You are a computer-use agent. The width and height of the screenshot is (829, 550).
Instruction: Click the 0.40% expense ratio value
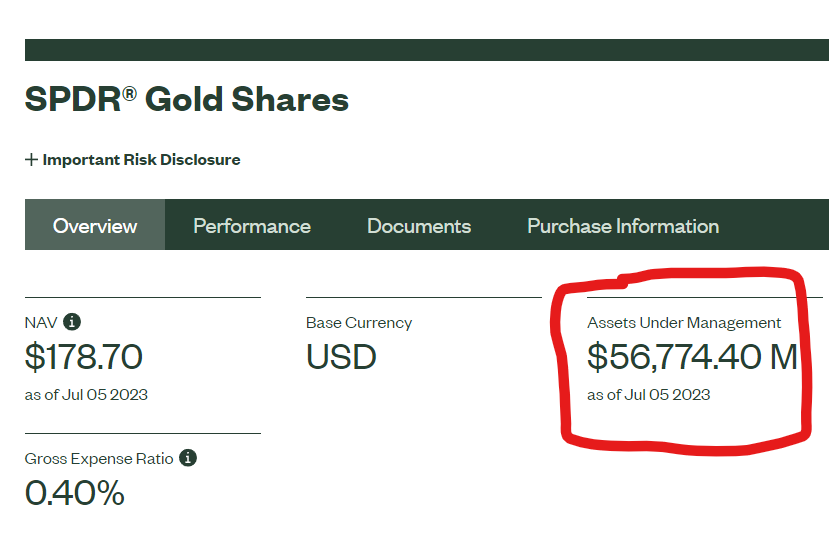[x=75, y=493]
